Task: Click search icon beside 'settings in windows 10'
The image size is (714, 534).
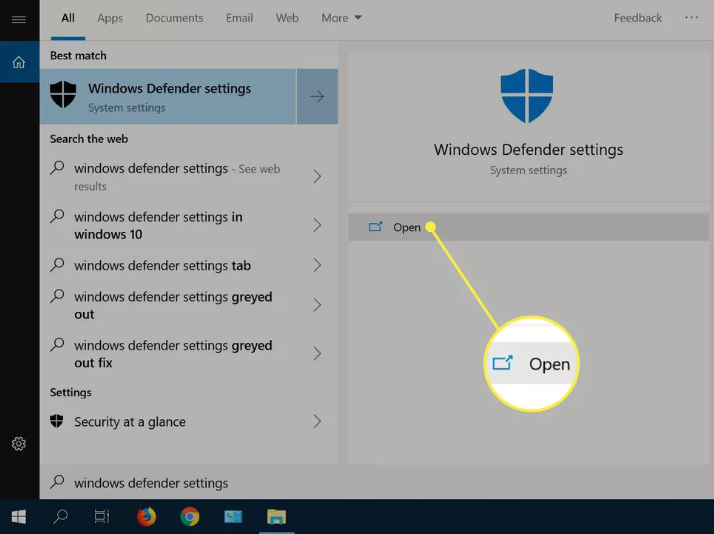Action: [57, 216]
